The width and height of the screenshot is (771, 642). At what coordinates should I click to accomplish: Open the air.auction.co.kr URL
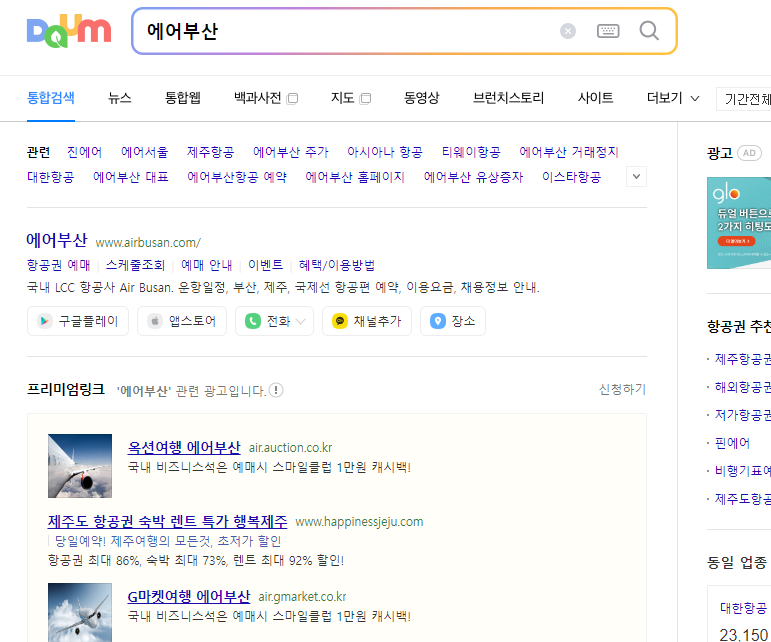coord(291,448)
